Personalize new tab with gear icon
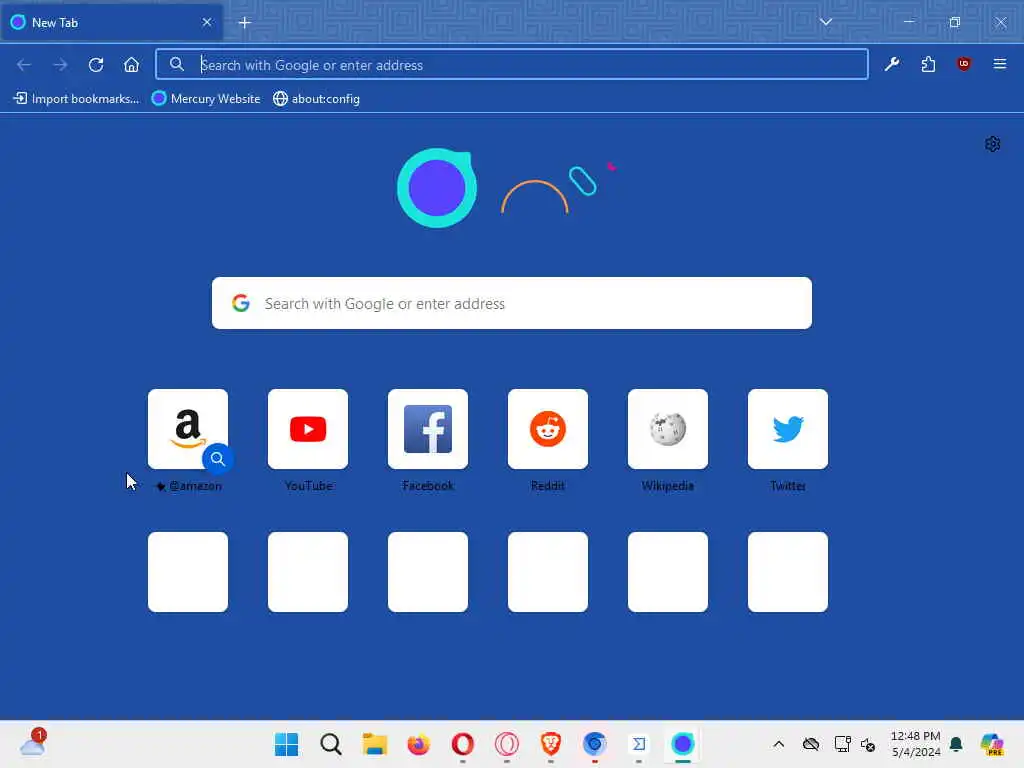 [x=992, y=144]
